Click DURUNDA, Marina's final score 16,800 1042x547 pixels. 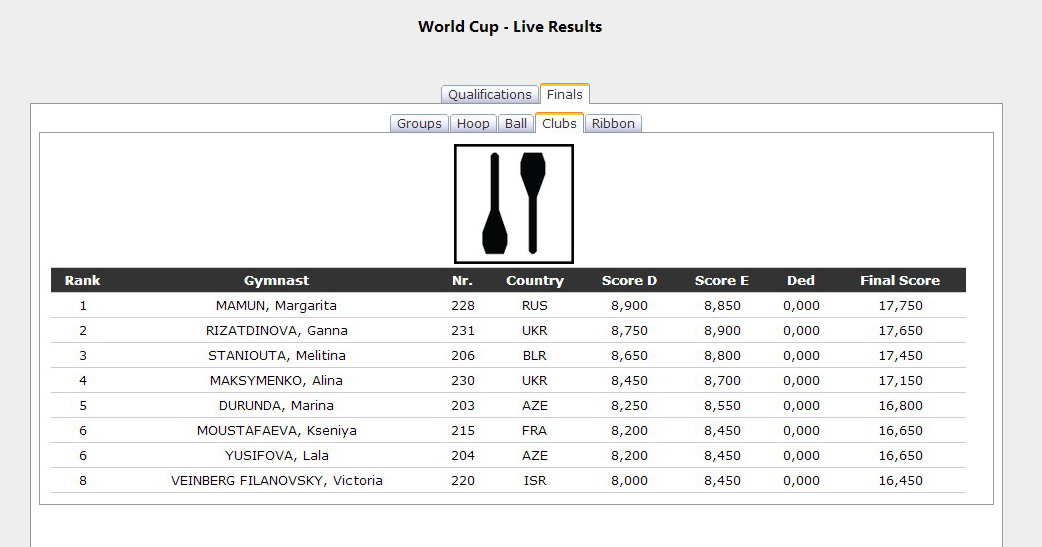(x=899, y=406)
